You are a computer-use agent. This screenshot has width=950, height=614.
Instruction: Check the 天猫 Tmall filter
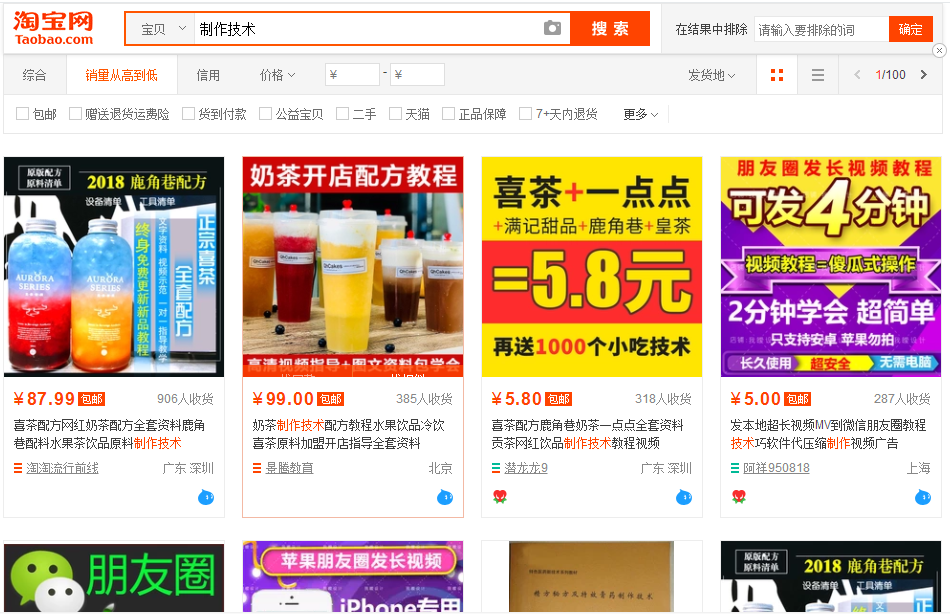click(x=395, y=113)
